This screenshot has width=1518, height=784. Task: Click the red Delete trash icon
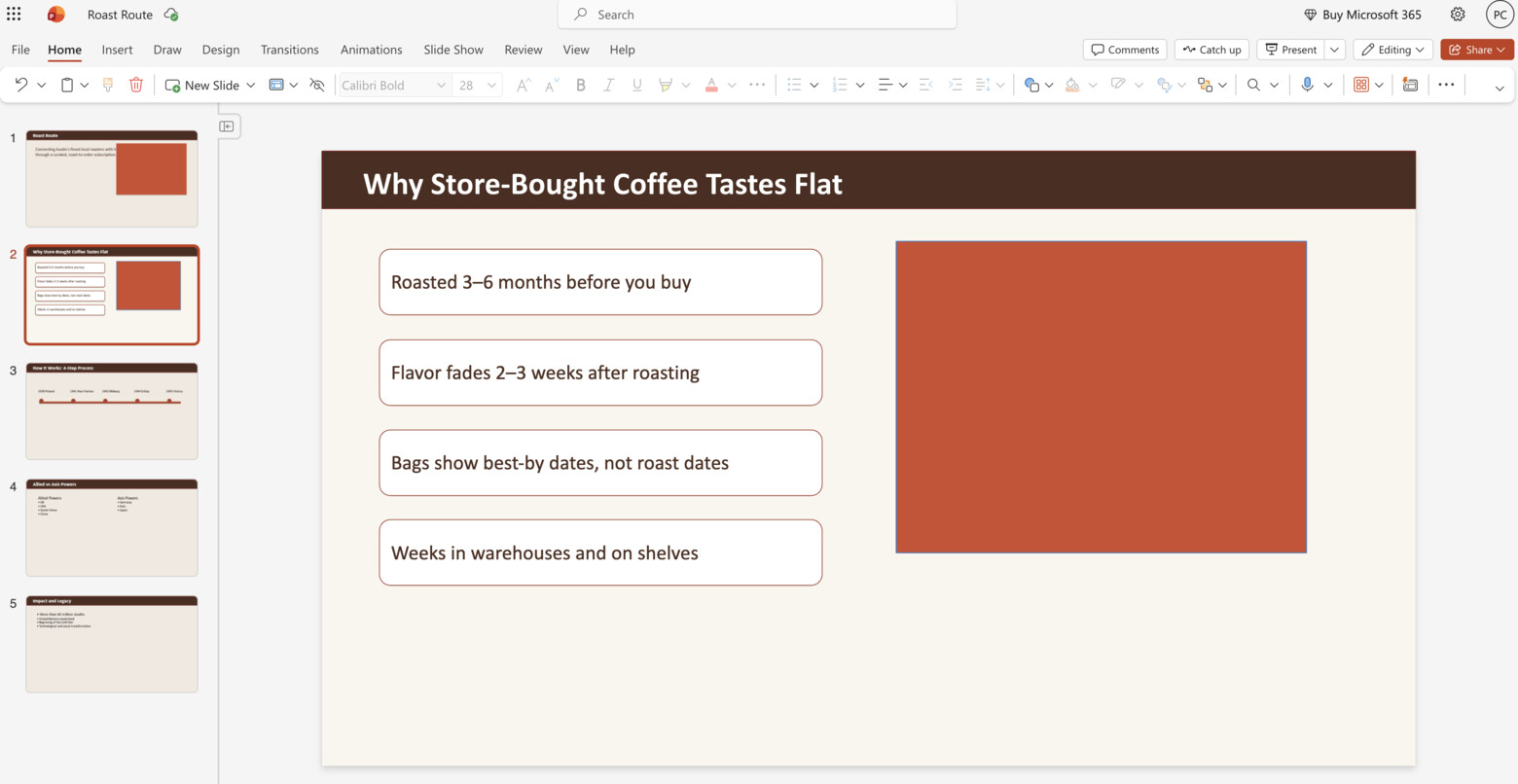pos(136,85)
